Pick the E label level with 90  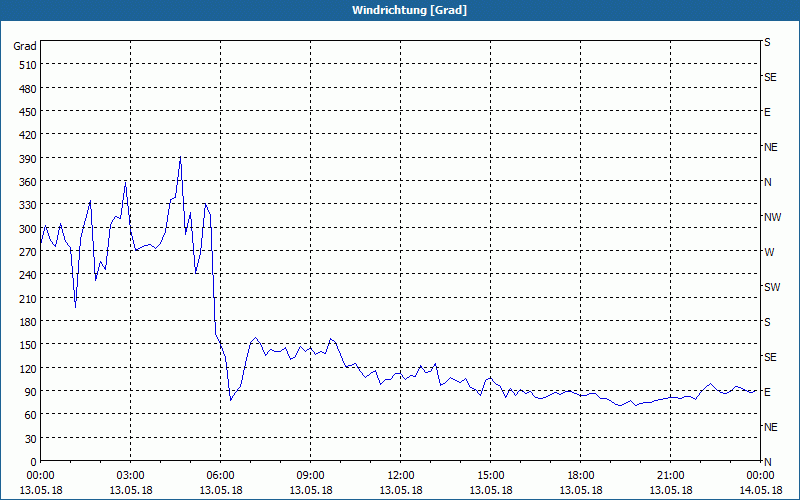(767, 392)
